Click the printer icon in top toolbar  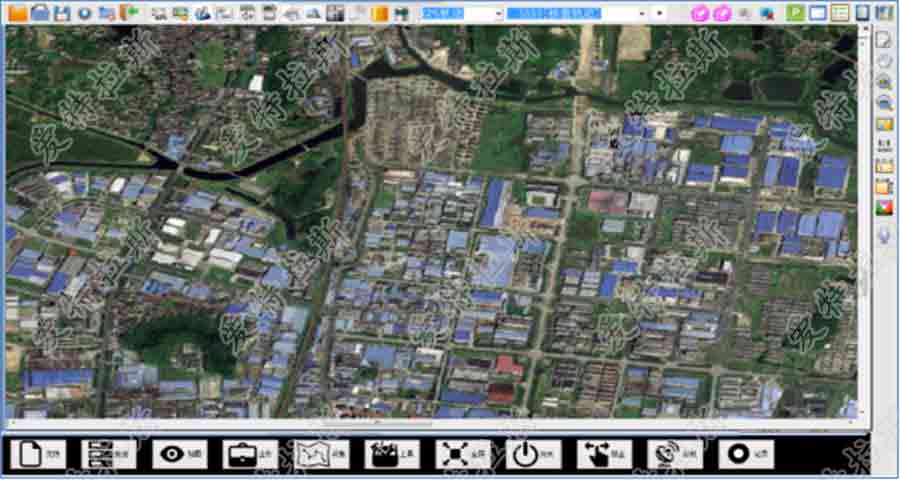point(291,13)
